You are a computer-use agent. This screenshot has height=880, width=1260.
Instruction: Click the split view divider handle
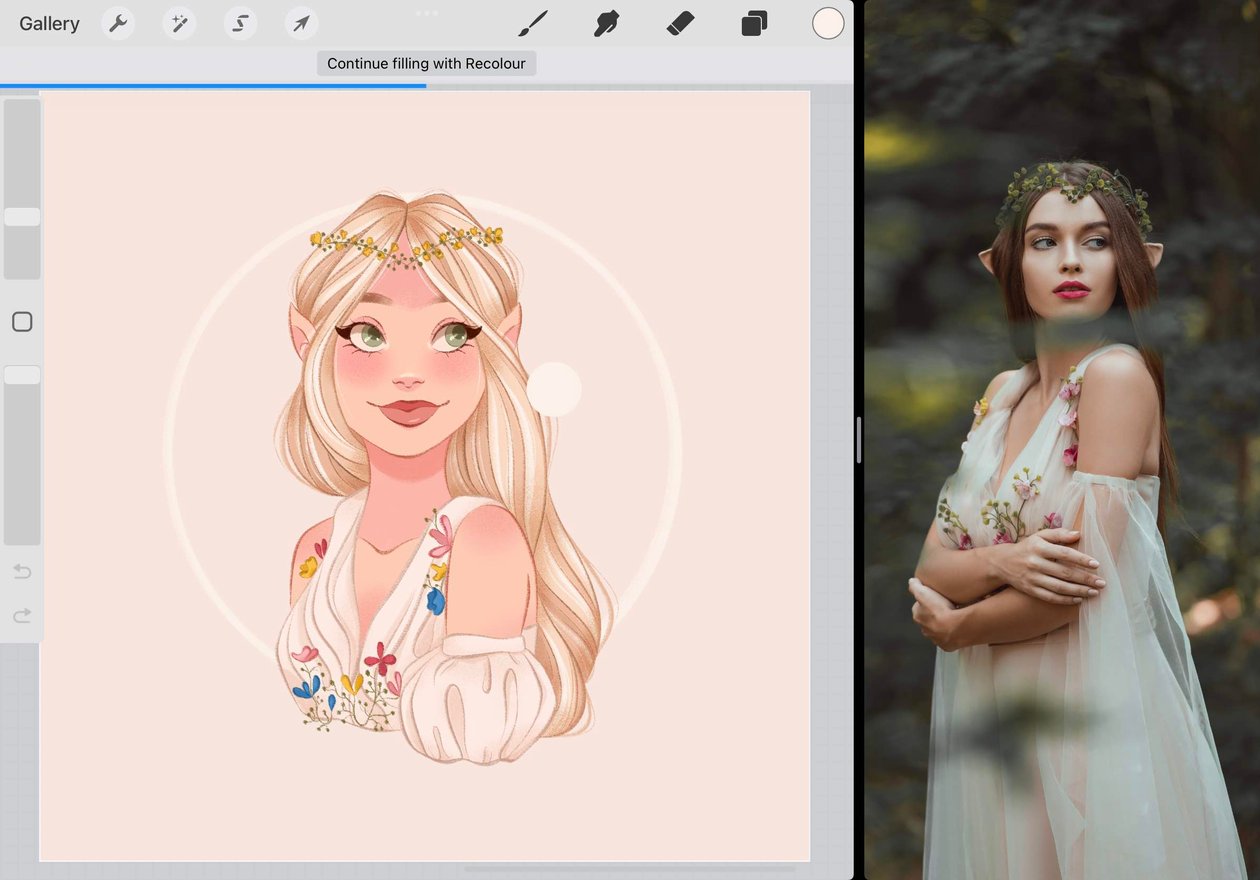(x=859, y=440)
